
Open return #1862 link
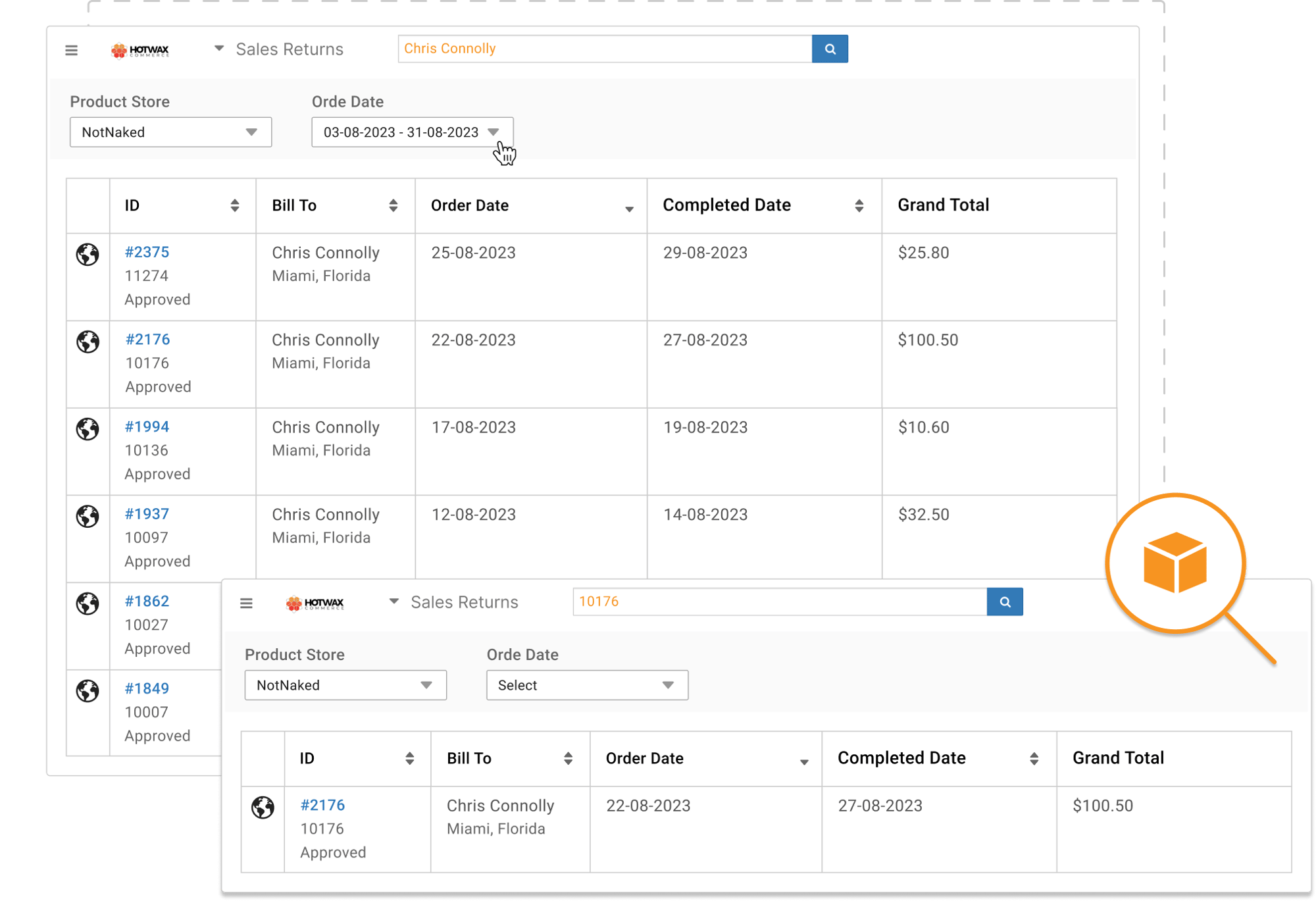pyautogui.click(x=147, y=601)
